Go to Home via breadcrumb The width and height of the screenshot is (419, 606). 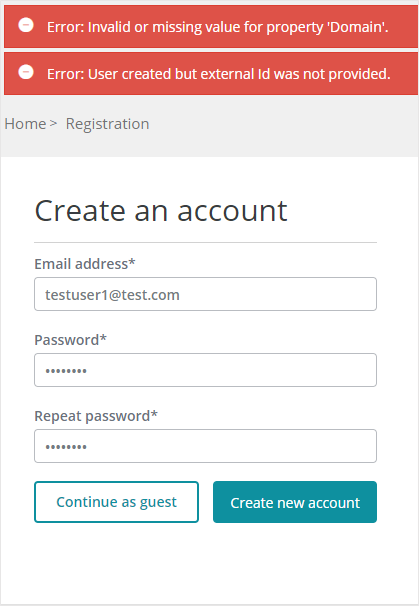25,124
